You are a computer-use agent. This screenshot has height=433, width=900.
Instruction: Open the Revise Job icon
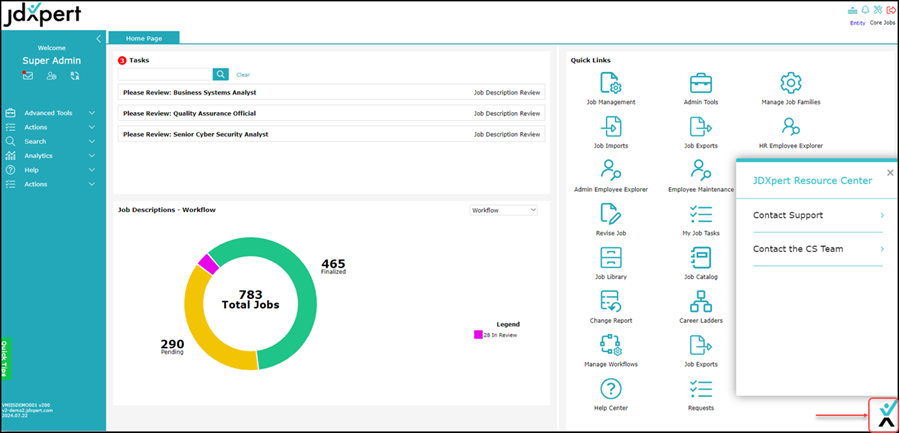[610, 214]
